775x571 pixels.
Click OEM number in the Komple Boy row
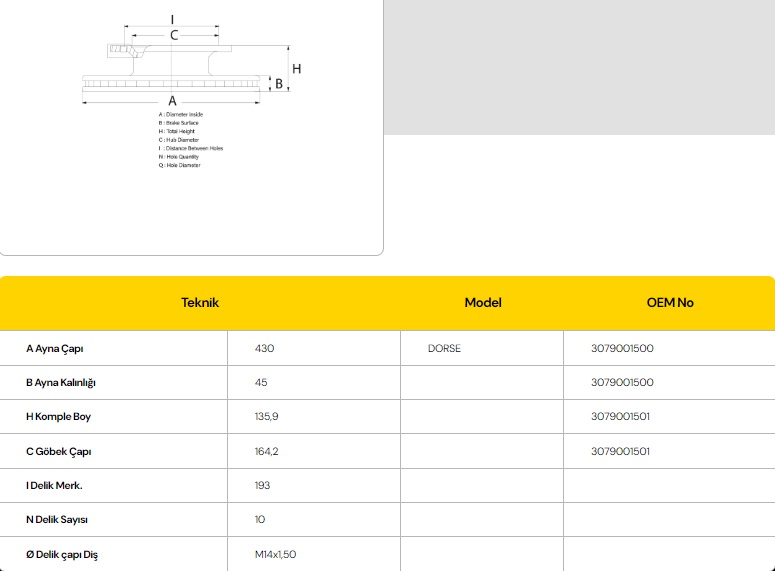point(620,416)
